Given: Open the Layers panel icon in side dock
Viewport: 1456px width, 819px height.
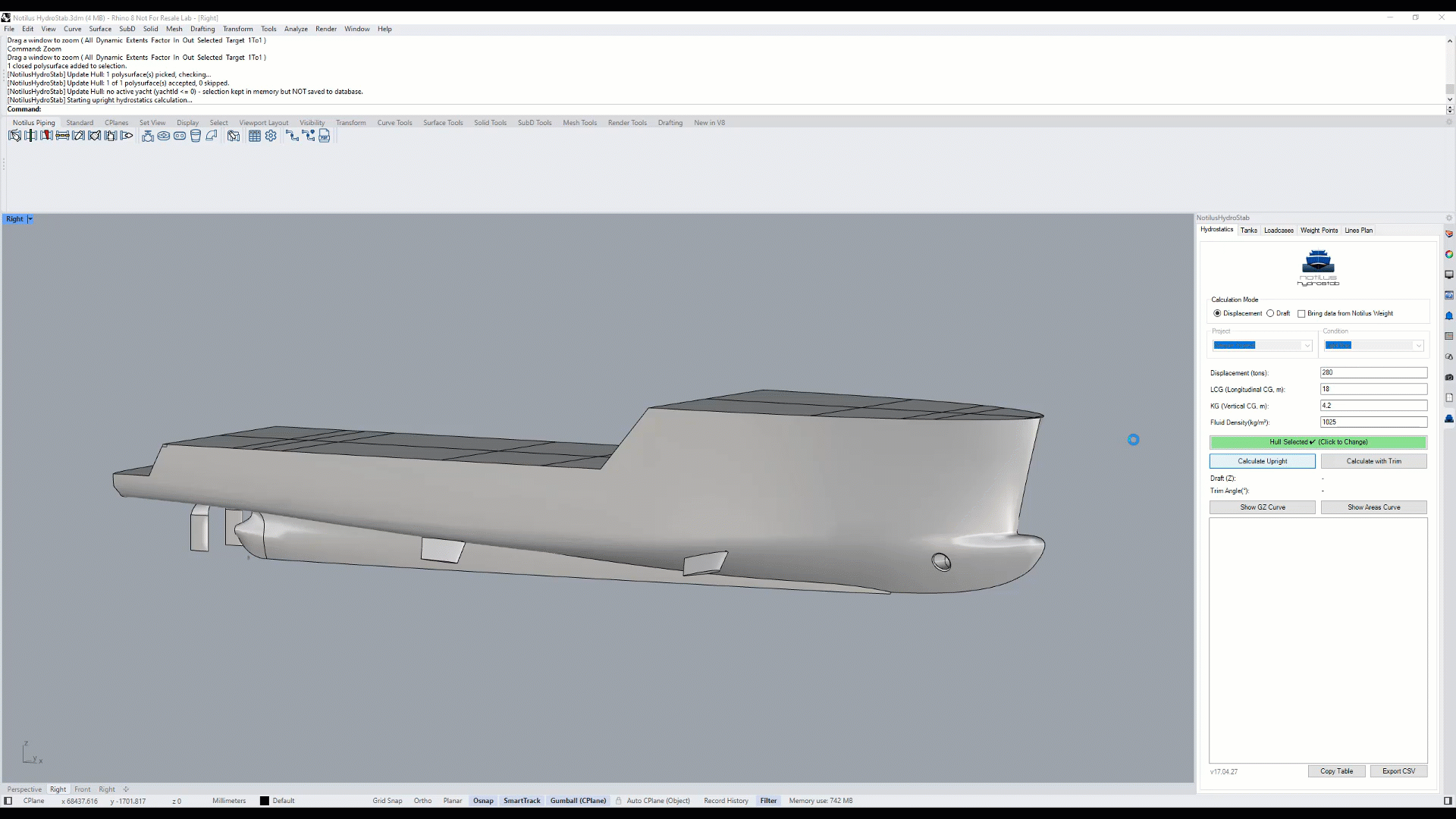Looking at the screenshot, I should click(1448, 234).
